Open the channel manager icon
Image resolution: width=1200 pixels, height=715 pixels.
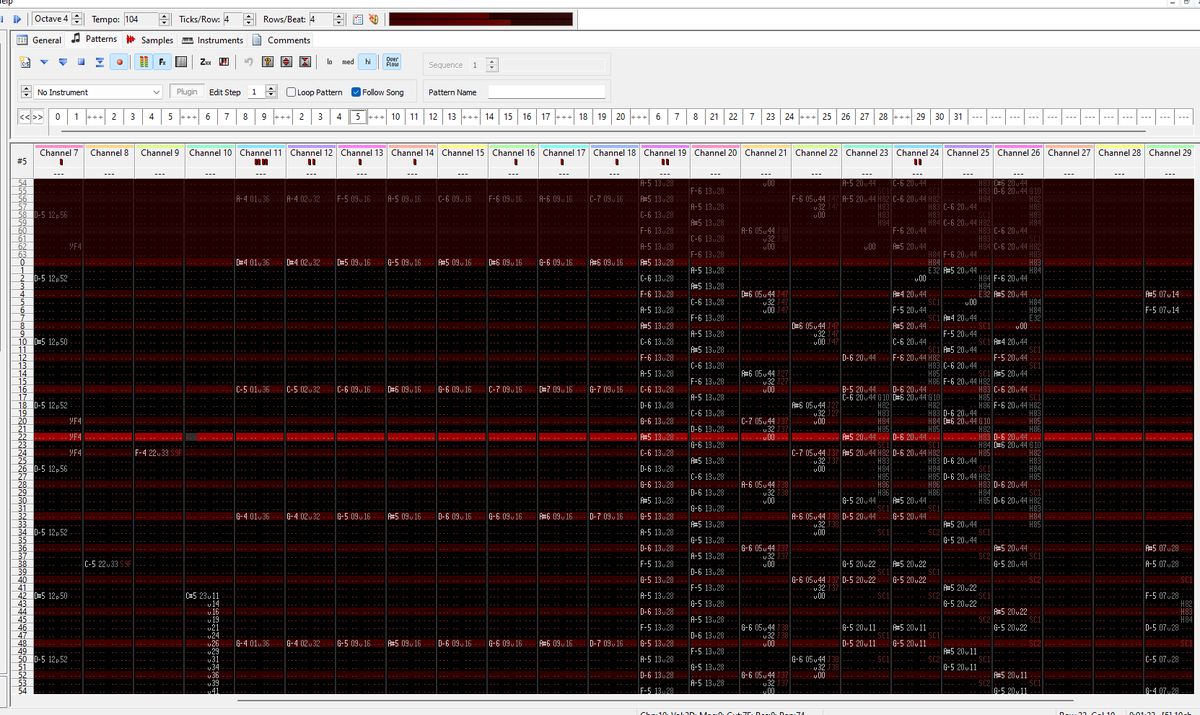click(181, 62)
